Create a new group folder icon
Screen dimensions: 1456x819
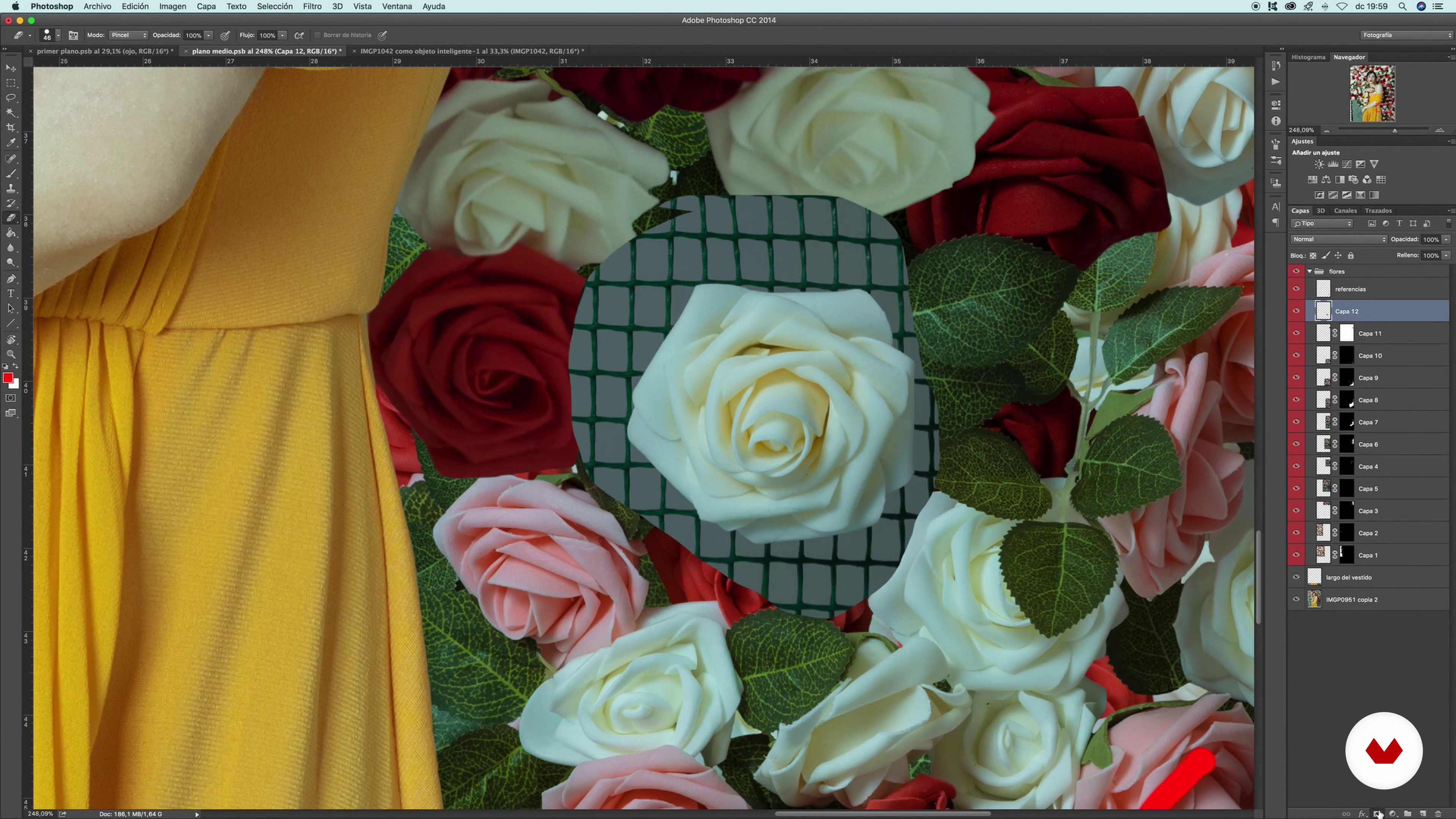[x=1407, y=814]
